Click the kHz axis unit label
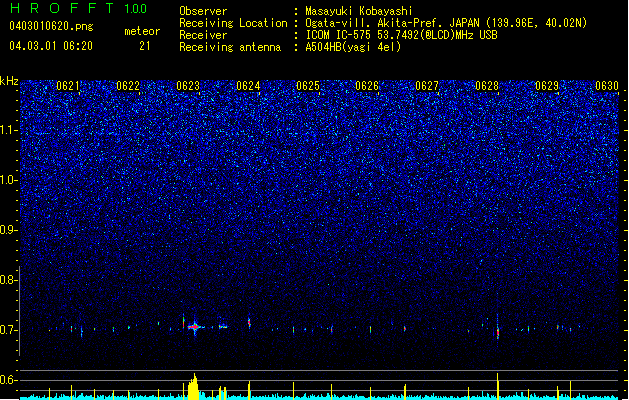Viewport: 629px width, 400px height. 9,81
